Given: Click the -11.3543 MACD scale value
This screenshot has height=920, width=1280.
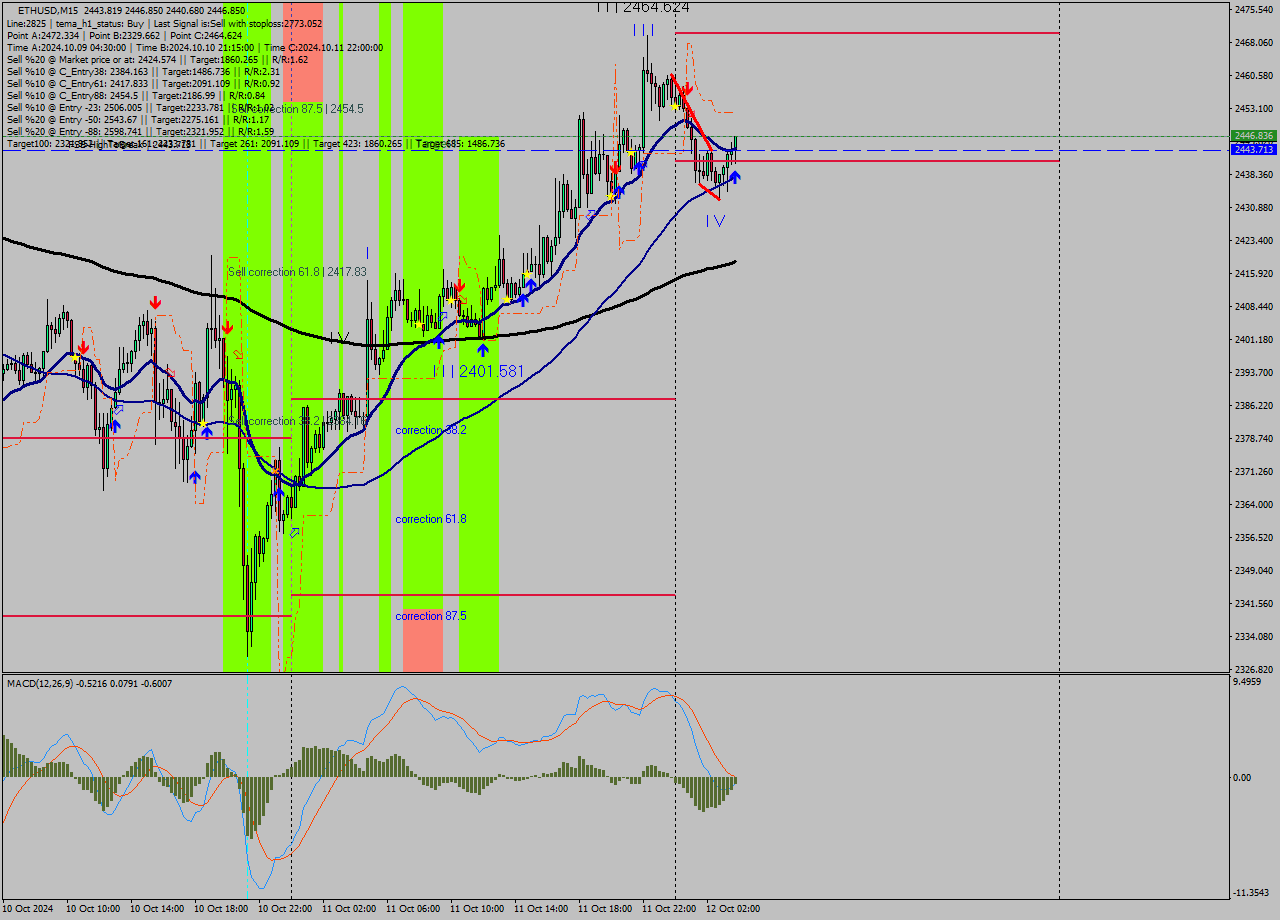Looking at the screenshot, I should point(1250,892).
